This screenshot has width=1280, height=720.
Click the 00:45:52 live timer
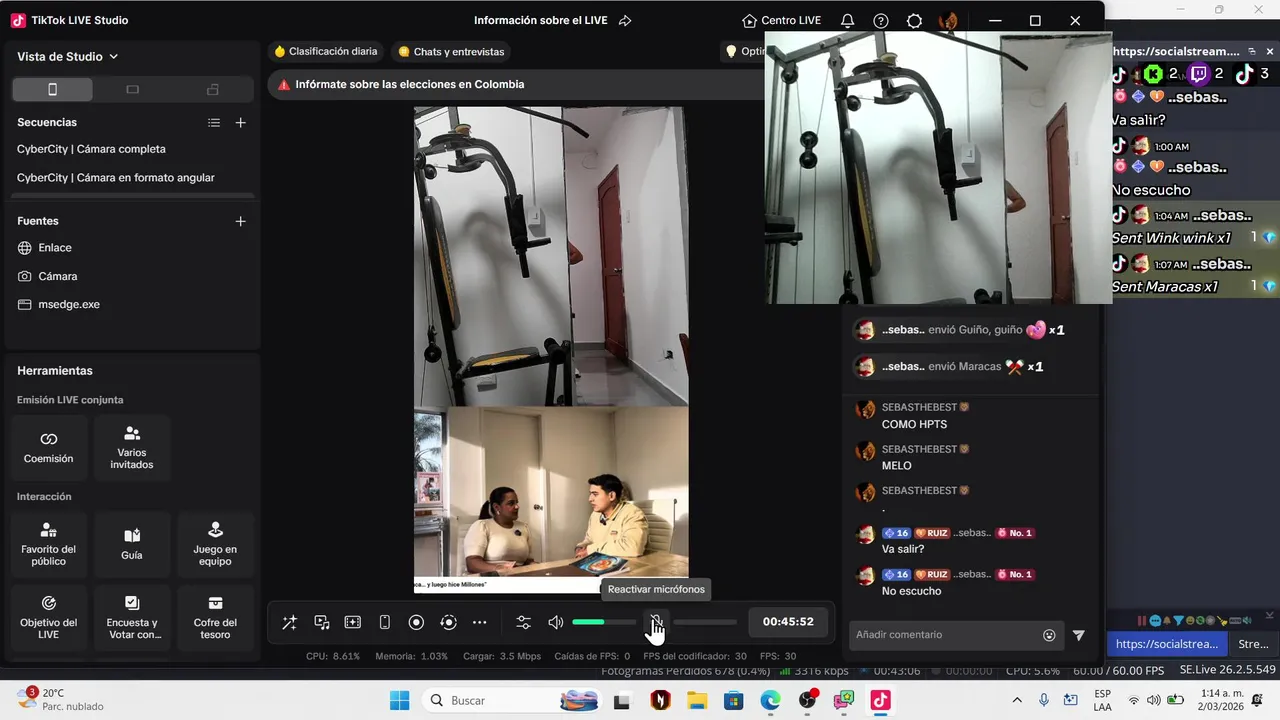point(788,622)
